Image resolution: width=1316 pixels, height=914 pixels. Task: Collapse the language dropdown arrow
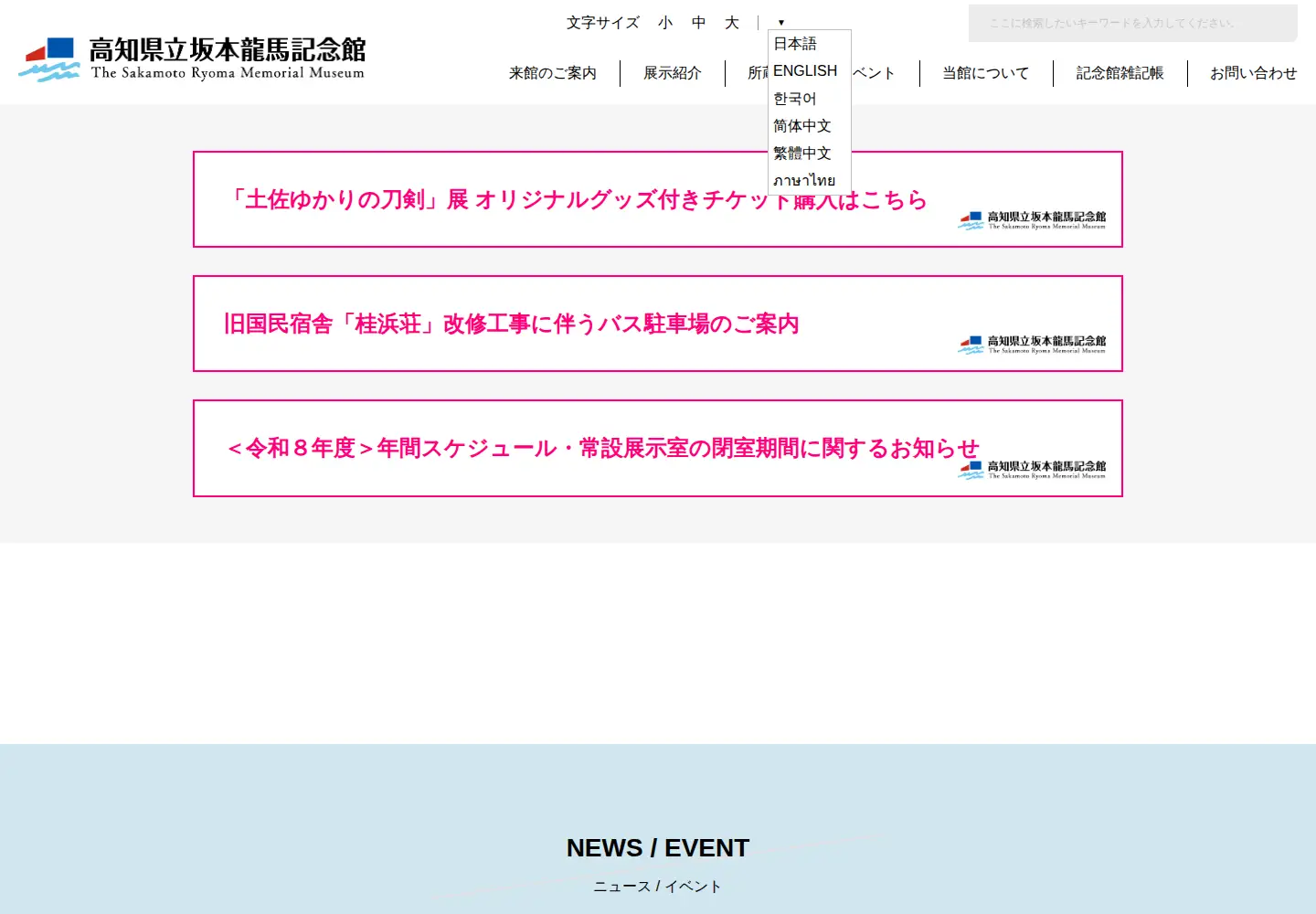point(781,23)
